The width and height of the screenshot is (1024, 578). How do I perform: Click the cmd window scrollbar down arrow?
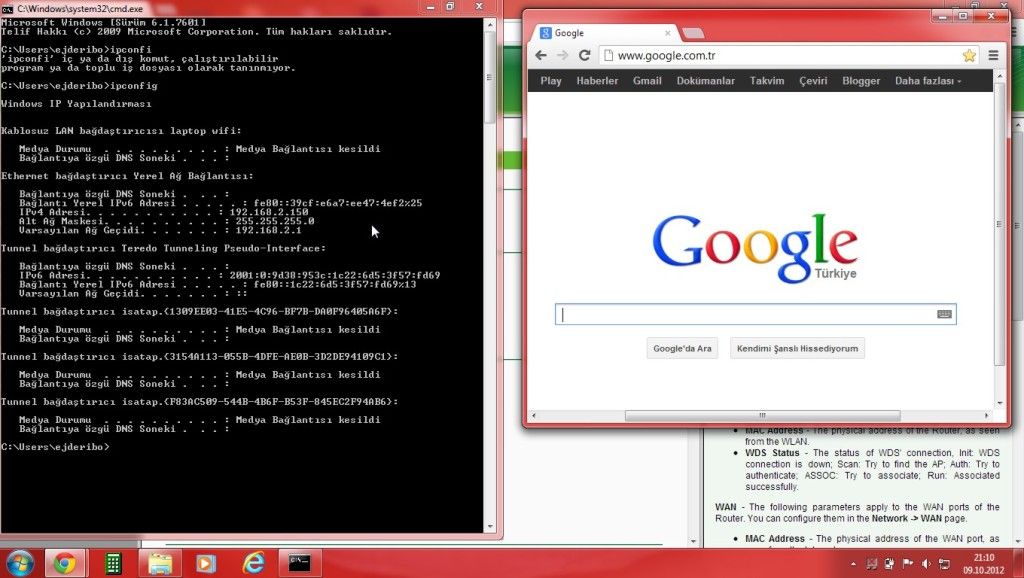[490, 526]
